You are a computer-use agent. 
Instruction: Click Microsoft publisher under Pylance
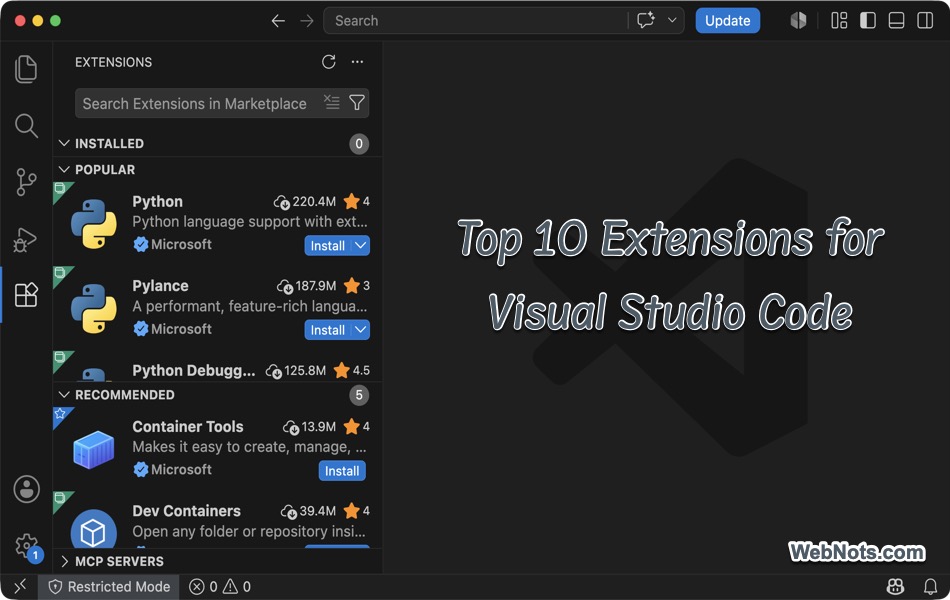click(181, 329)
